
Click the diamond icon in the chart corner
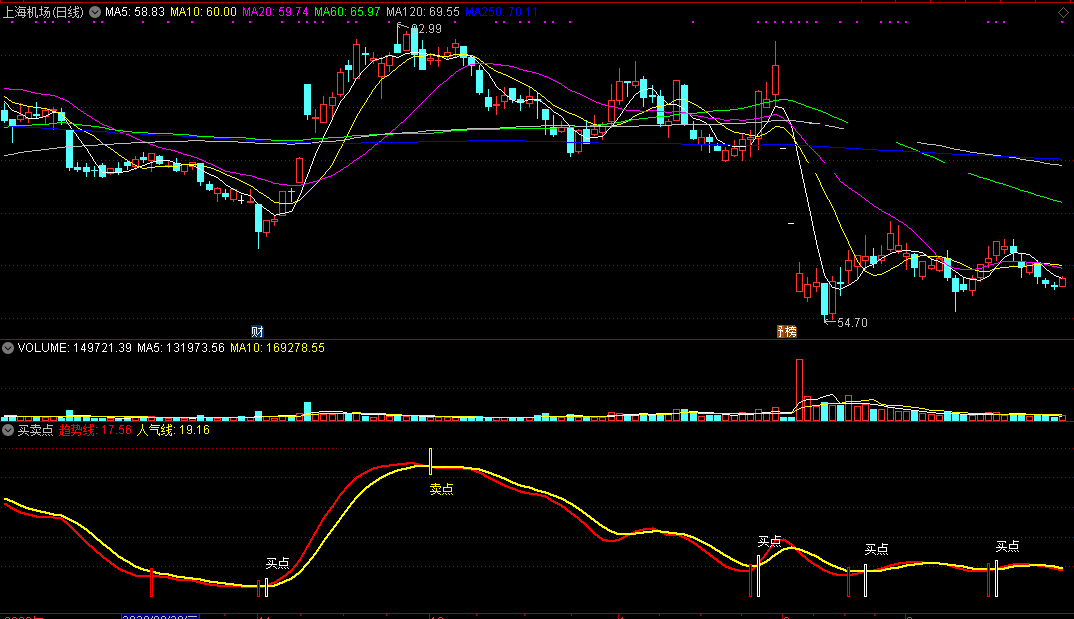tap(1063, 12)
